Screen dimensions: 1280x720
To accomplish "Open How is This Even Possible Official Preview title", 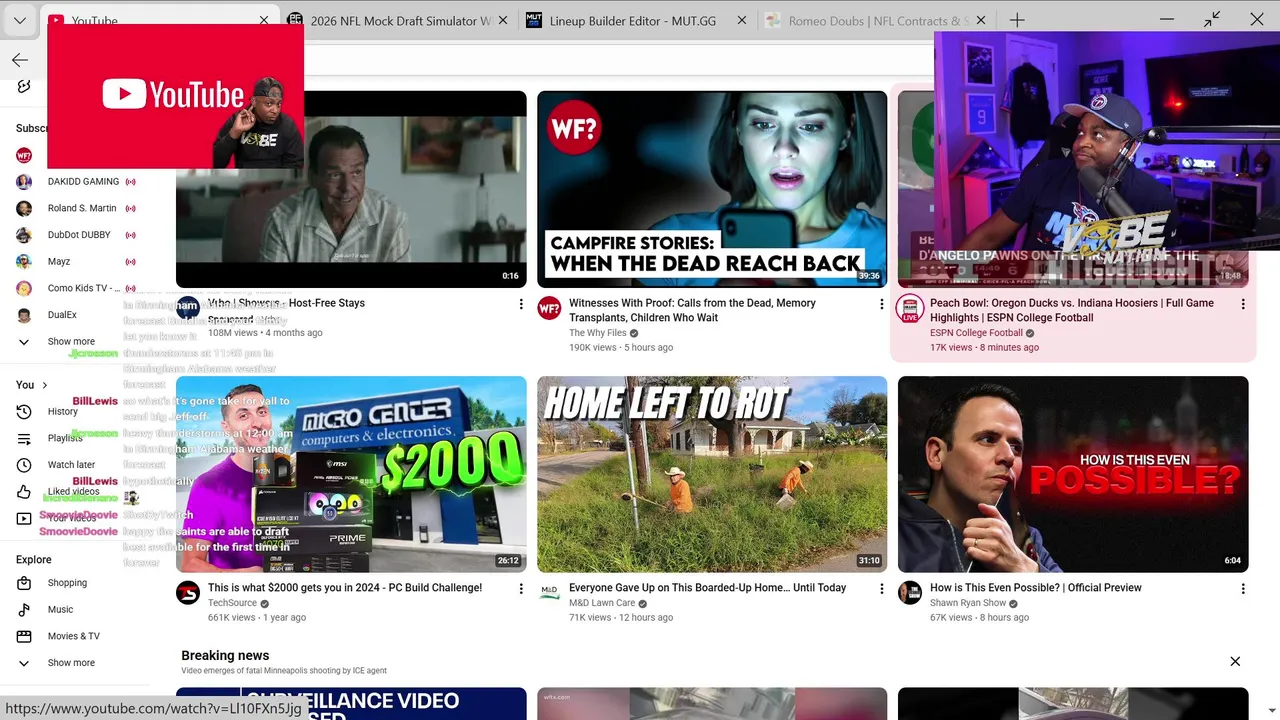I will point(1036,588).
